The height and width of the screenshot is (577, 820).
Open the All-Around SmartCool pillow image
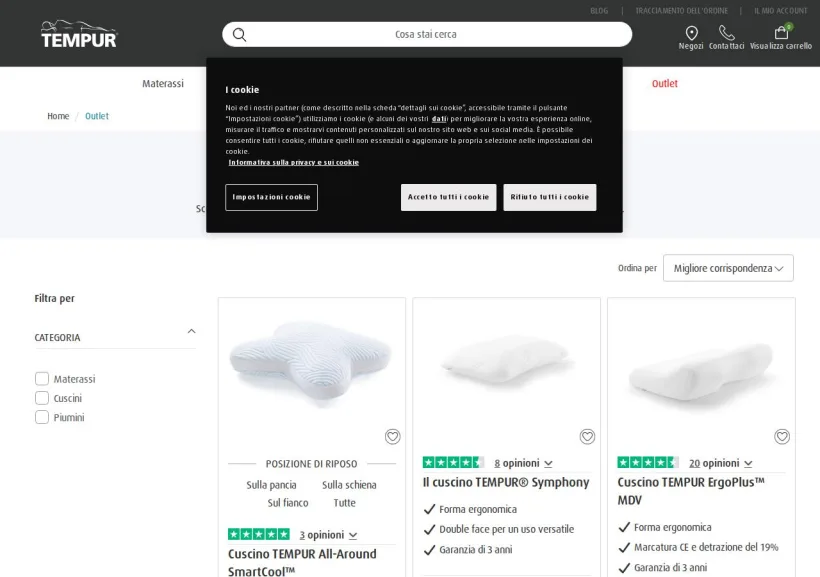click(x=312, y=365)
